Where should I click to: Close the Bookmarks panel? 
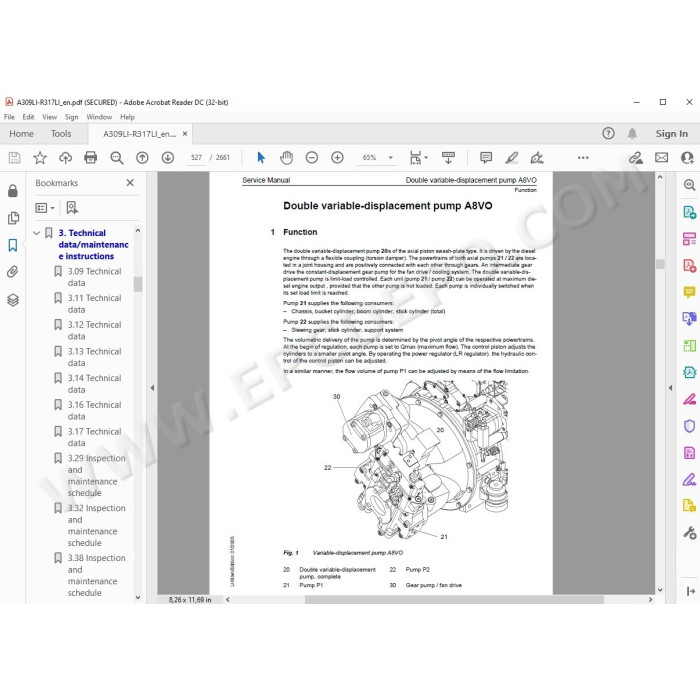coord(130,183)
